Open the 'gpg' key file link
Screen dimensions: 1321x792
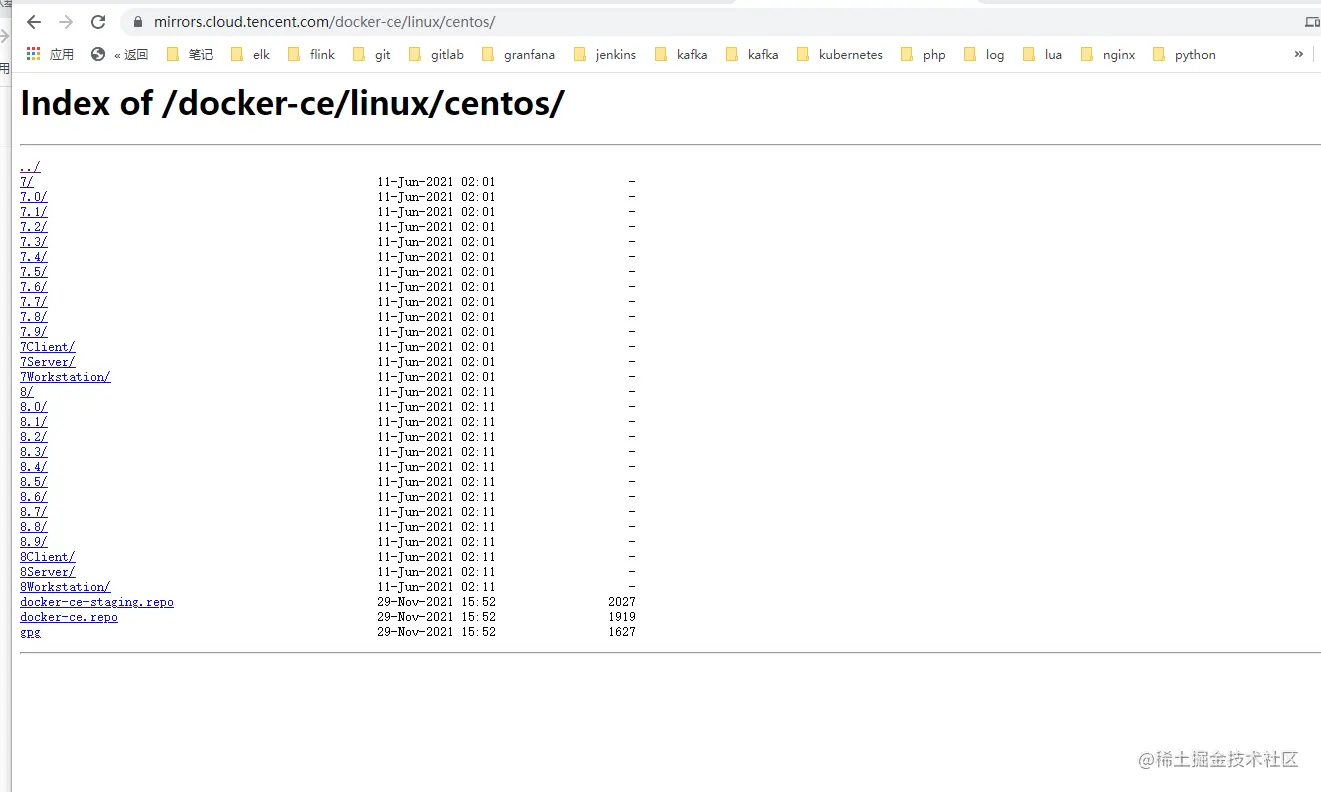point(30,632)
